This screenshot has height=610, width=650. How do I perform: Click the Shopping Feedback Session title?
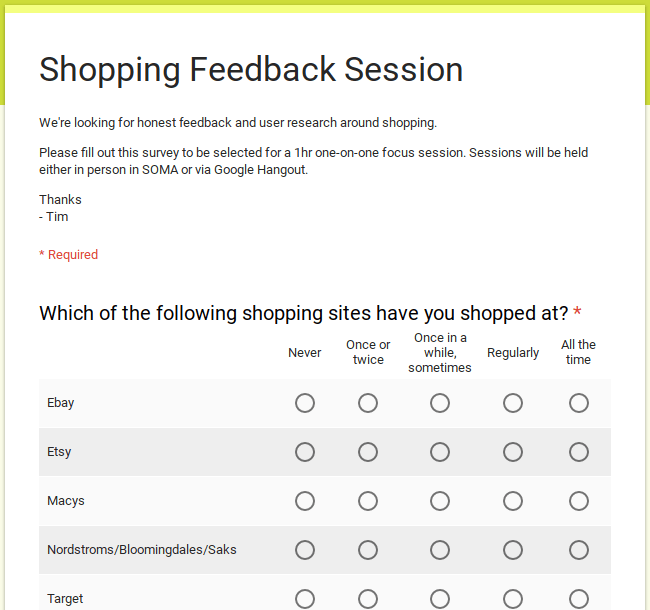click(x=251, y=69)
